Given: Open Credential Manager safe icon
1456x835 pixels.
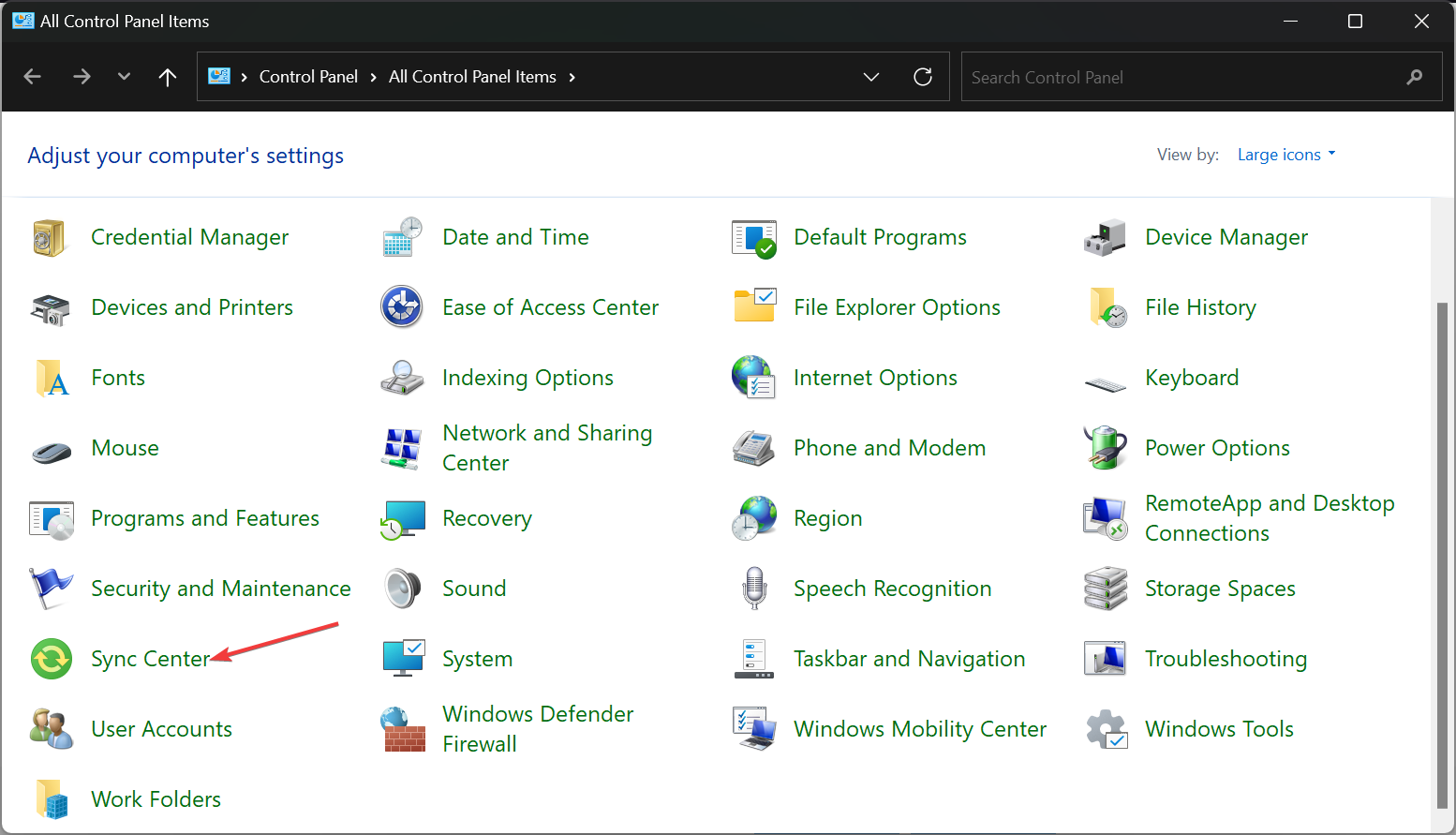Looking at the screenshot, I should coord(50,237).
